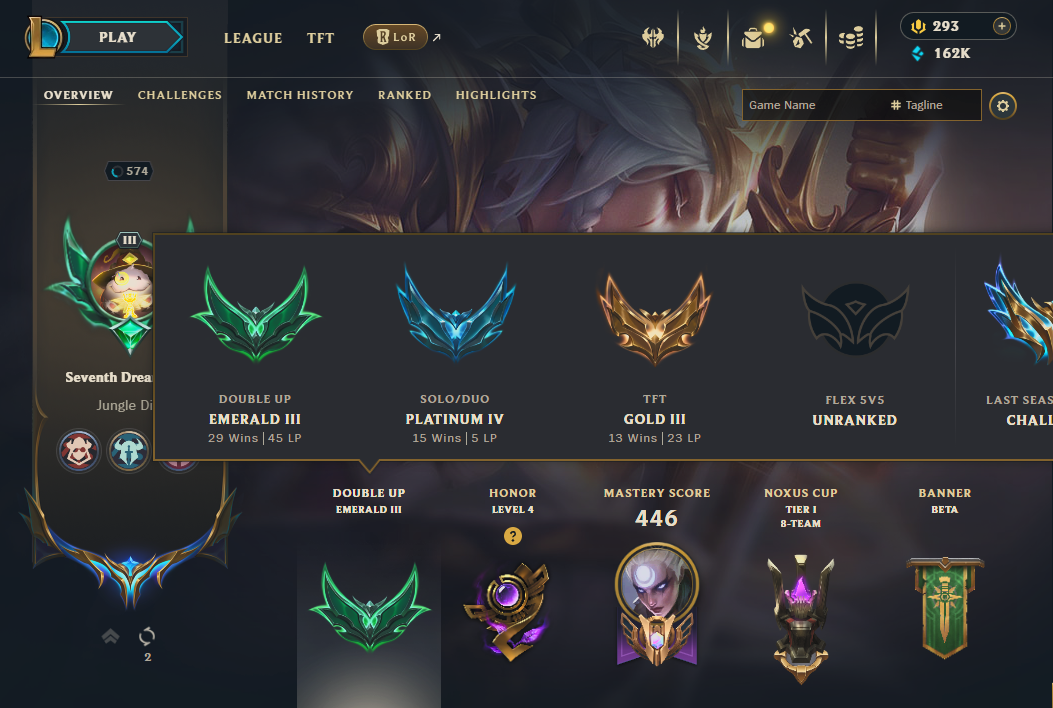Switch to the Challenges tab
This screenshot has width=1053, height=708.
click(180, 95)
